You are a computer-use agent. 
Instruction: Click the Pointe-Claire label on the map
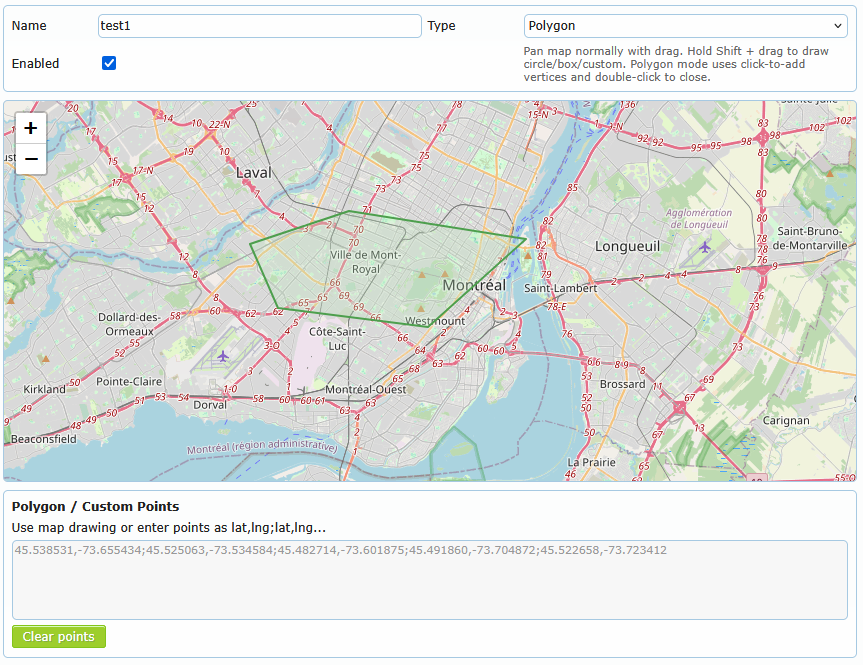coord(129,381)
